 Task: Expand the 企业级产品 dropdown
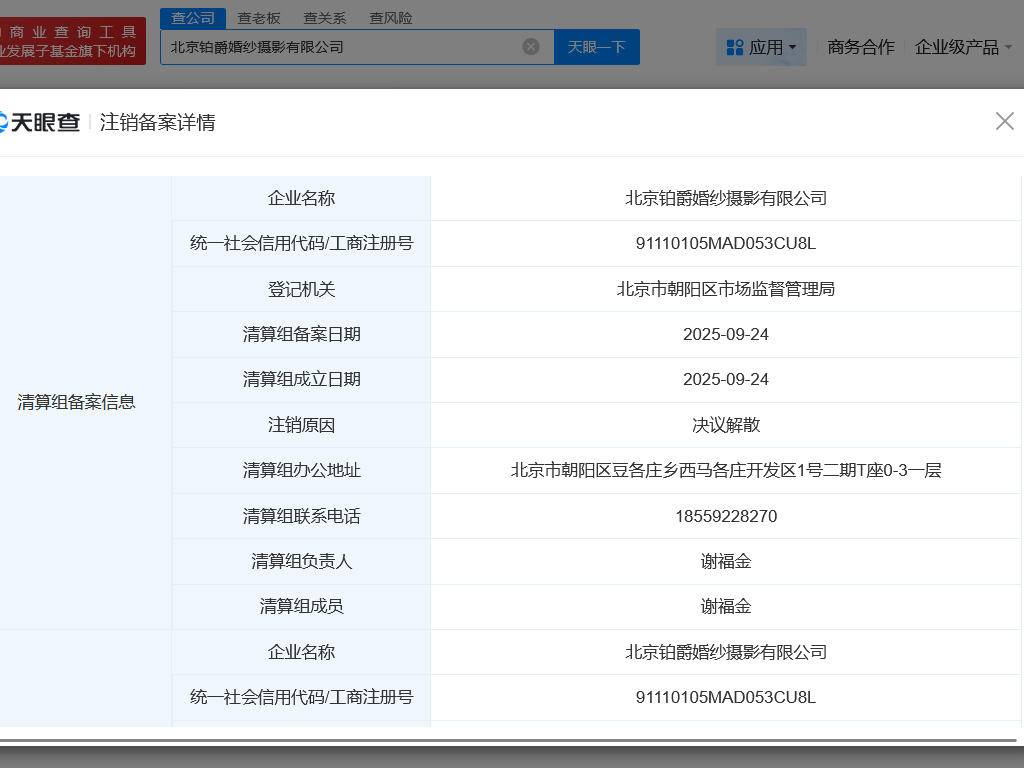pos(962,47)
